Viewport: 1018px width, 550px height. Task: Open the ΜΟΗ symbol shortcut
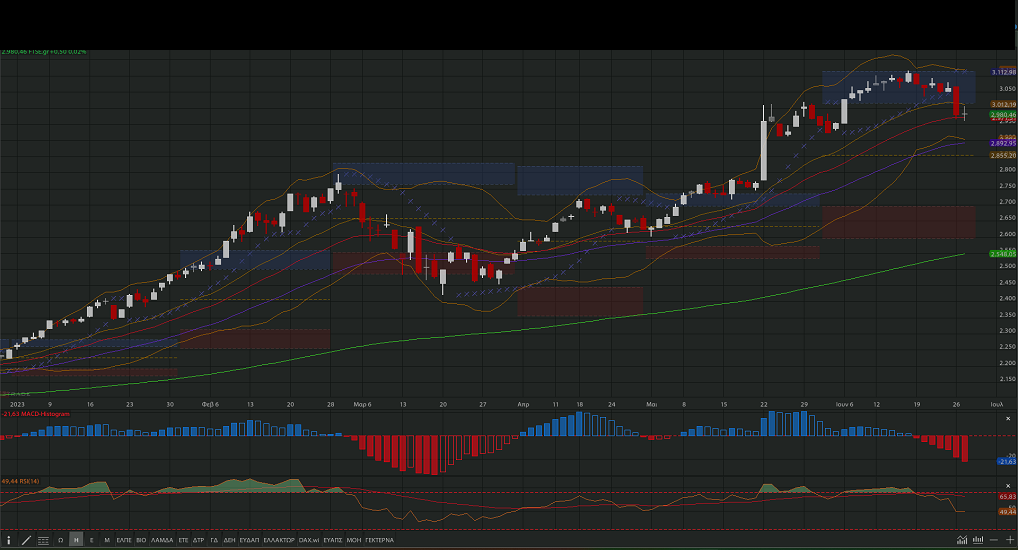354,540
